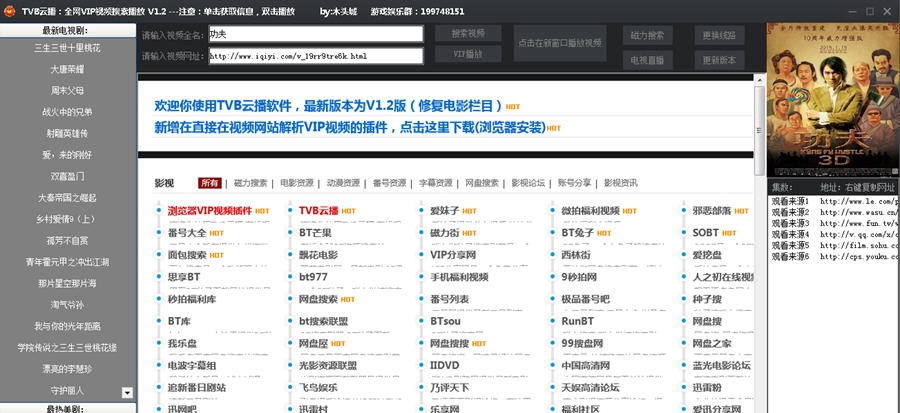900x413 pixels.
Task: Open the 浏览器VIP视频插件 link
Action: [x=210, y=211]
